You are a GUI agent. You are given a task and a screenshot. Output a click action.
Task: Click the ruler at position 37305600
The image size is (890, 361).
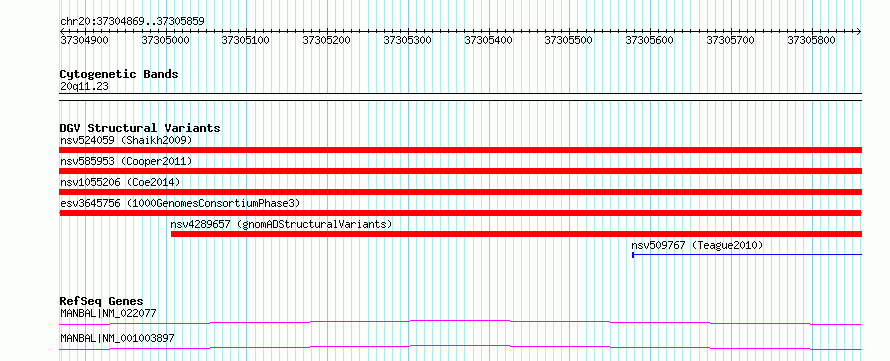tap(649, 40)
